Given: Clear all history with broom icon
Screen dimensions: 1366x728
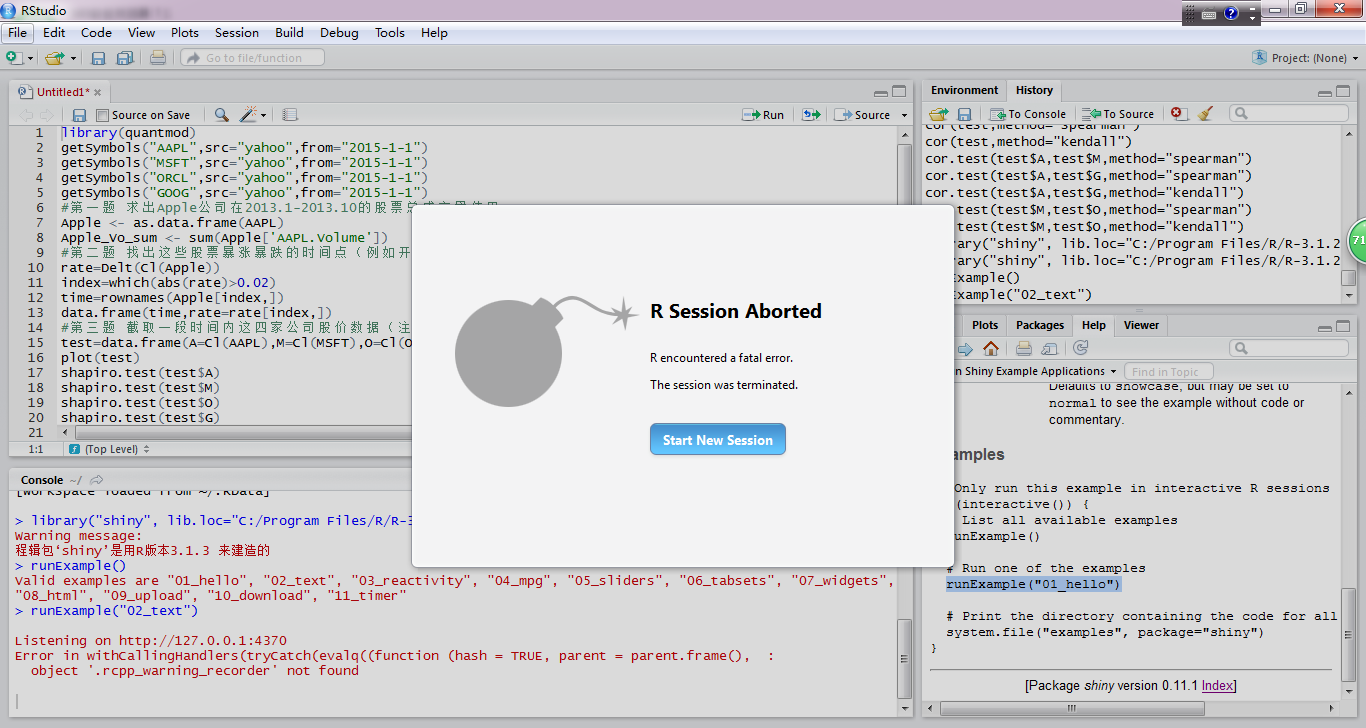Looking at the screenshot, I should pyautogui.click(x=1205, y=114).
